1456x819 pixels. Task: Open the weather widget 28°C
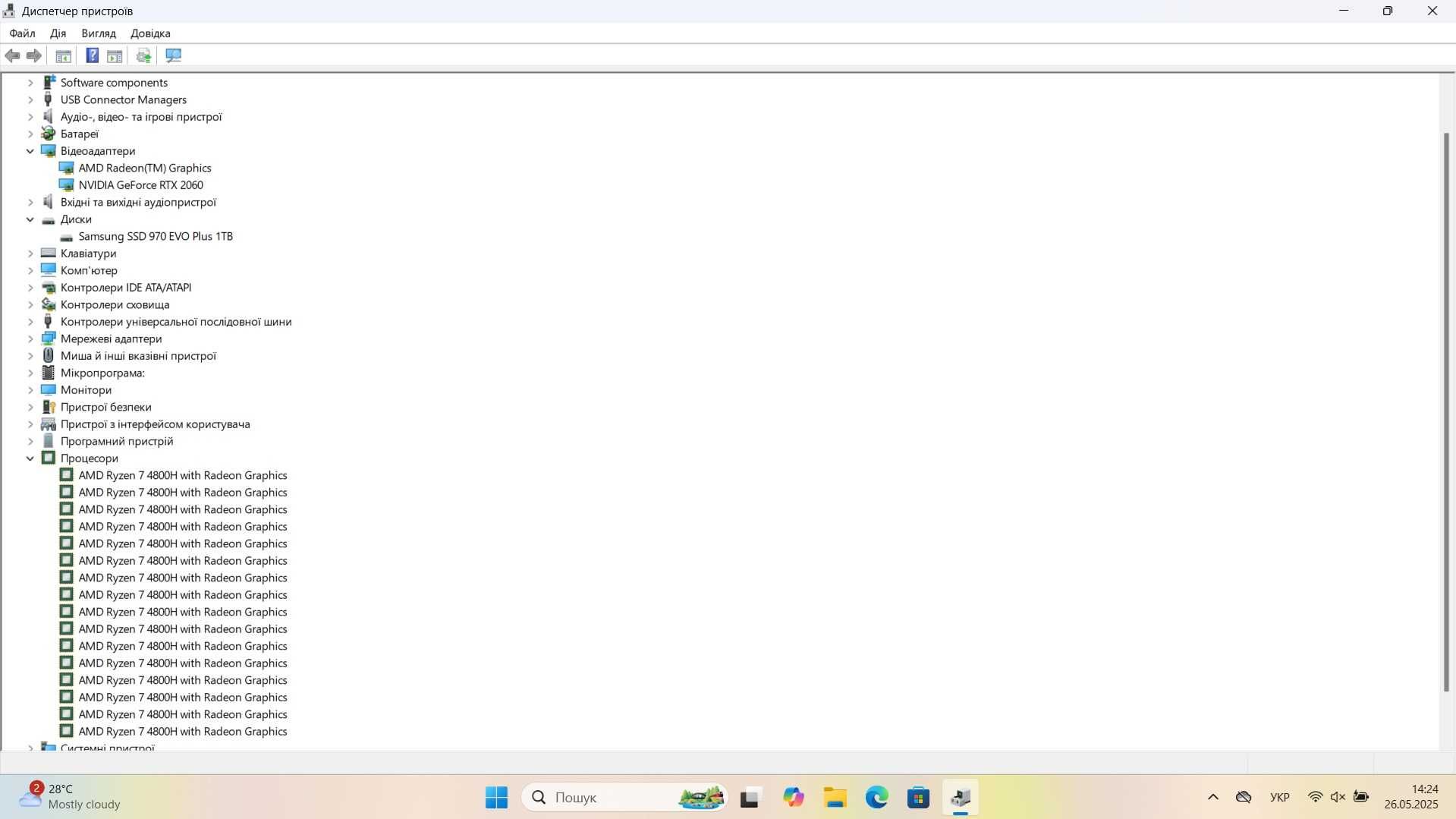pos(70,797)
